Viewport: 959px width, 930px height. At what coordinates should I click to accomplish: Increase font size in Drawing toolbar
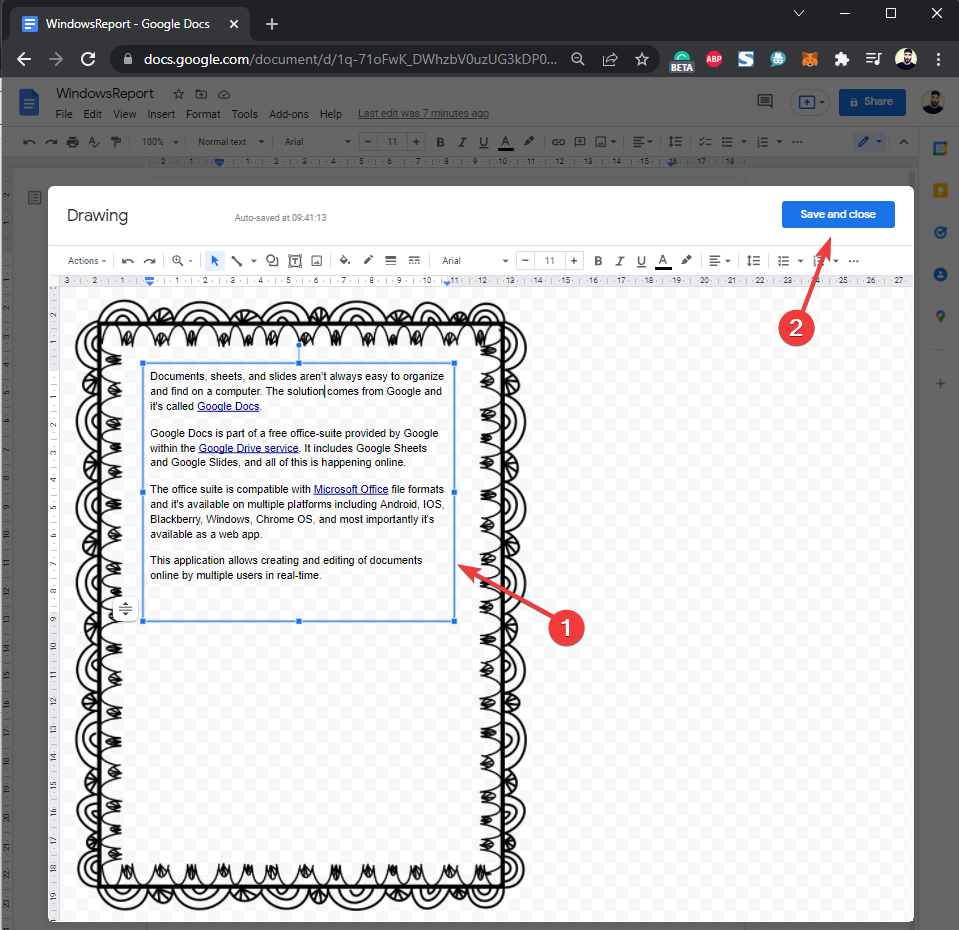[x=574, y=261]
